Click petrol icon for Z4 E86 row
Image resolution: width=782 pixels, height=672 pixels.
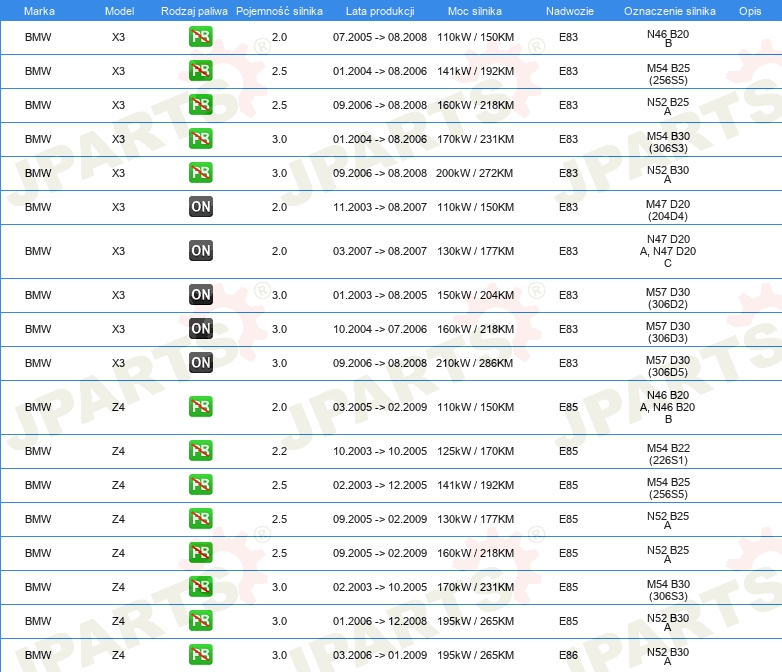pos(200,654)
